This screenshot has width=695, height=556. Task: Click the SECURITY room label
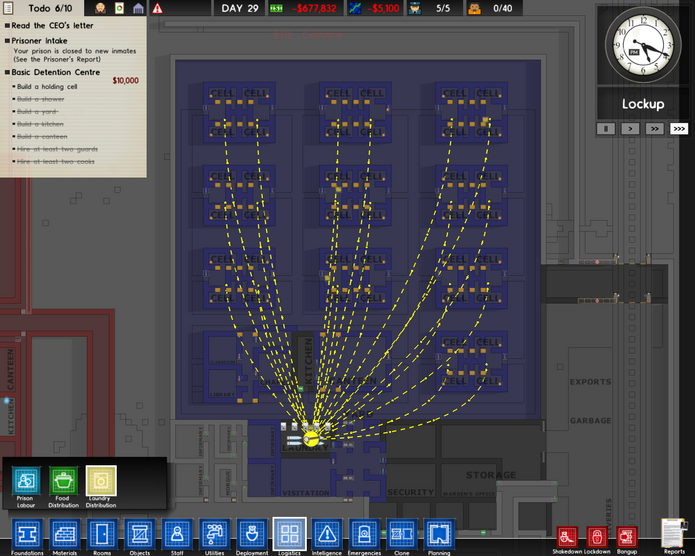pos(410,492)
